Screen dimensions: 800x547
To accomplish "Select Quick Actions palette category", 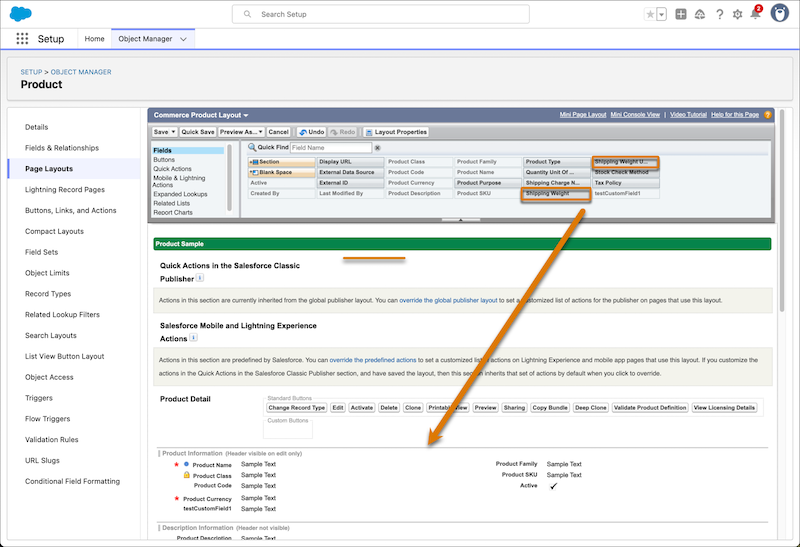I will [x=172, y=169].
